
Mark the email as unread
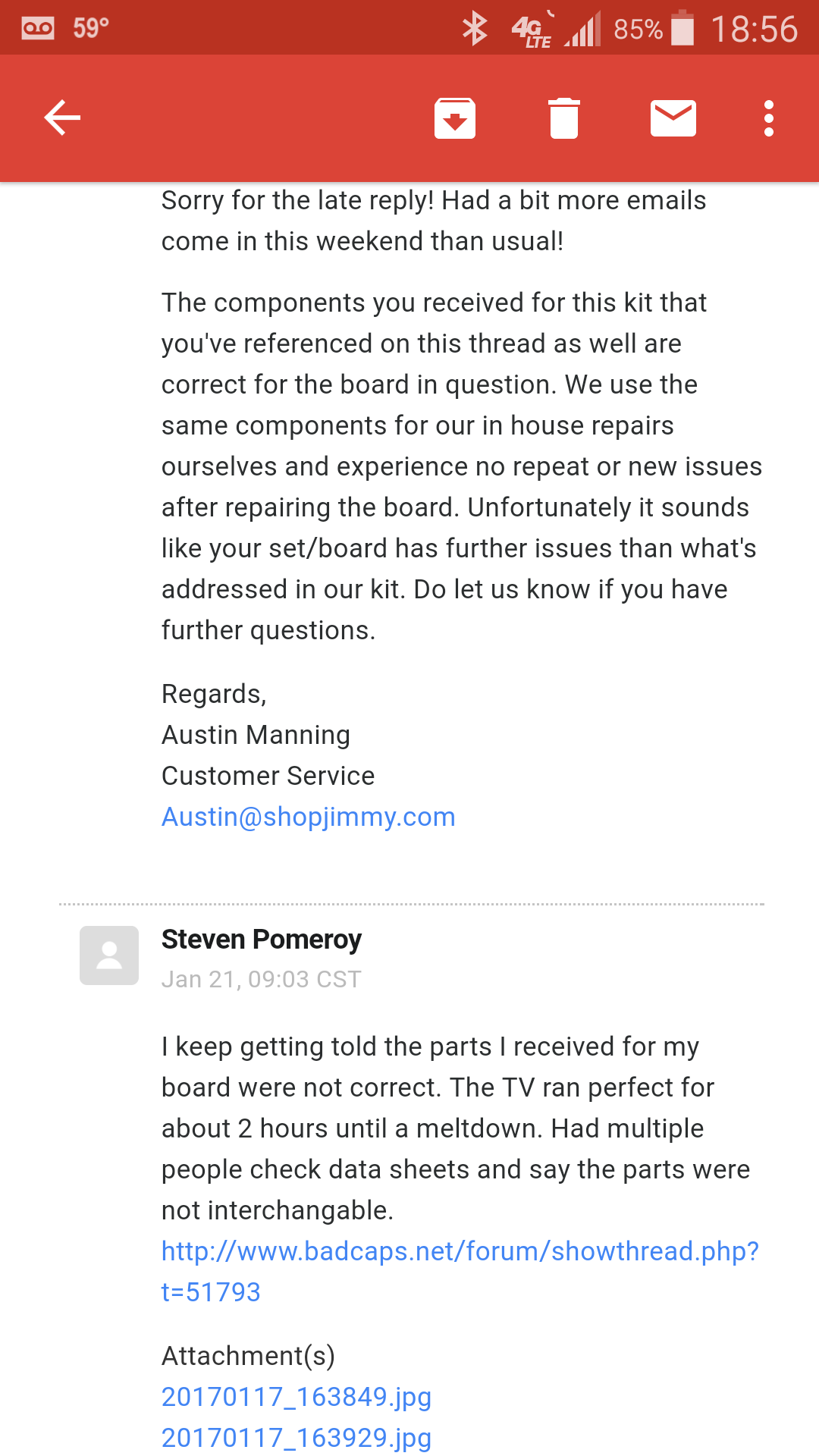673,118
